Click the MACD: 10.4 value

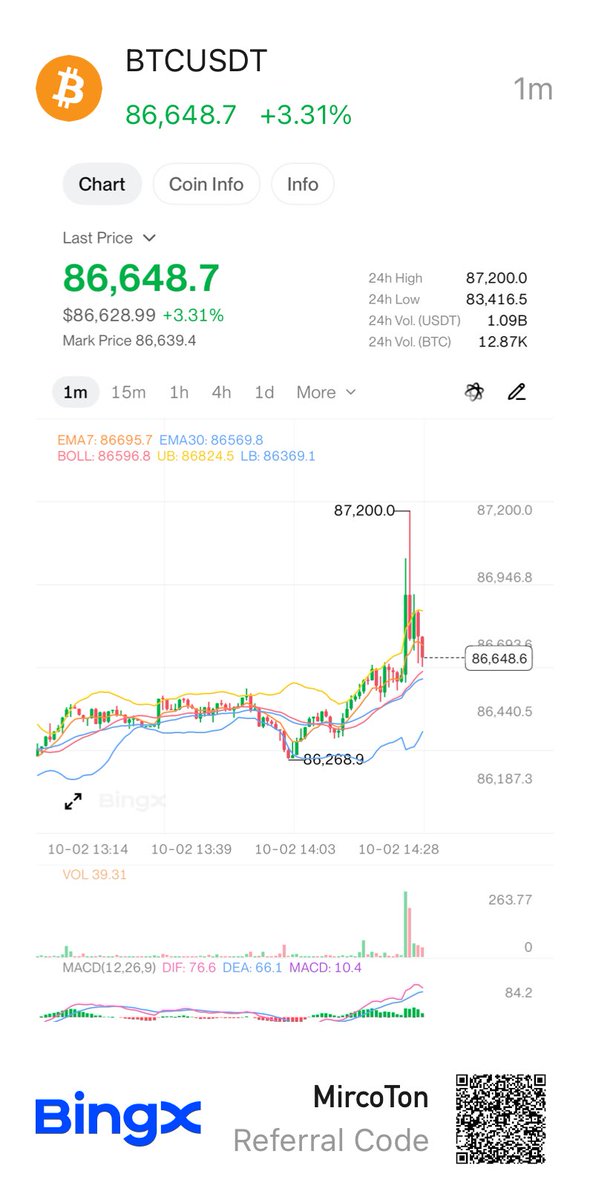click(325, 967)
